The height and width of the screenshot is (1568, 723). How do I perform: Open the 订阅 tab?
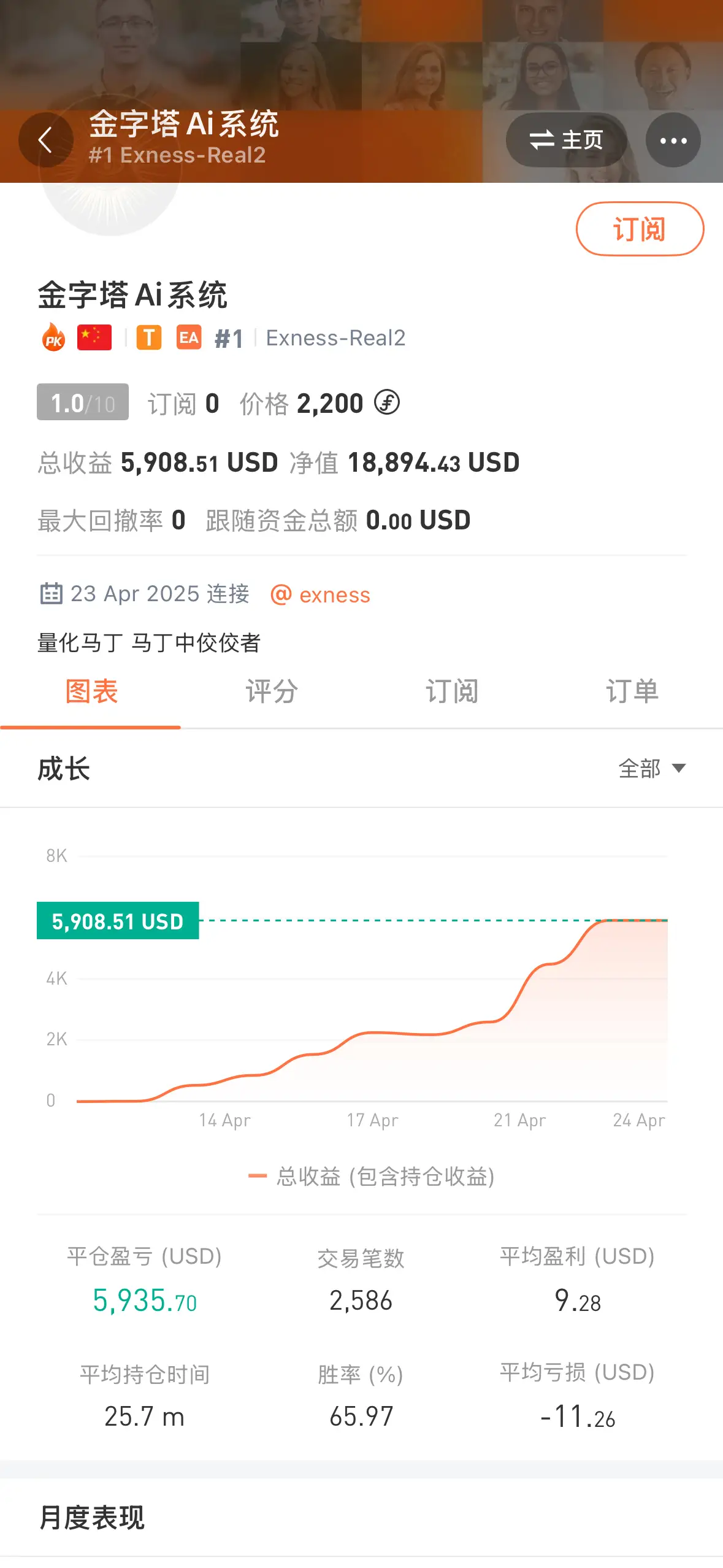pos(452,692)
